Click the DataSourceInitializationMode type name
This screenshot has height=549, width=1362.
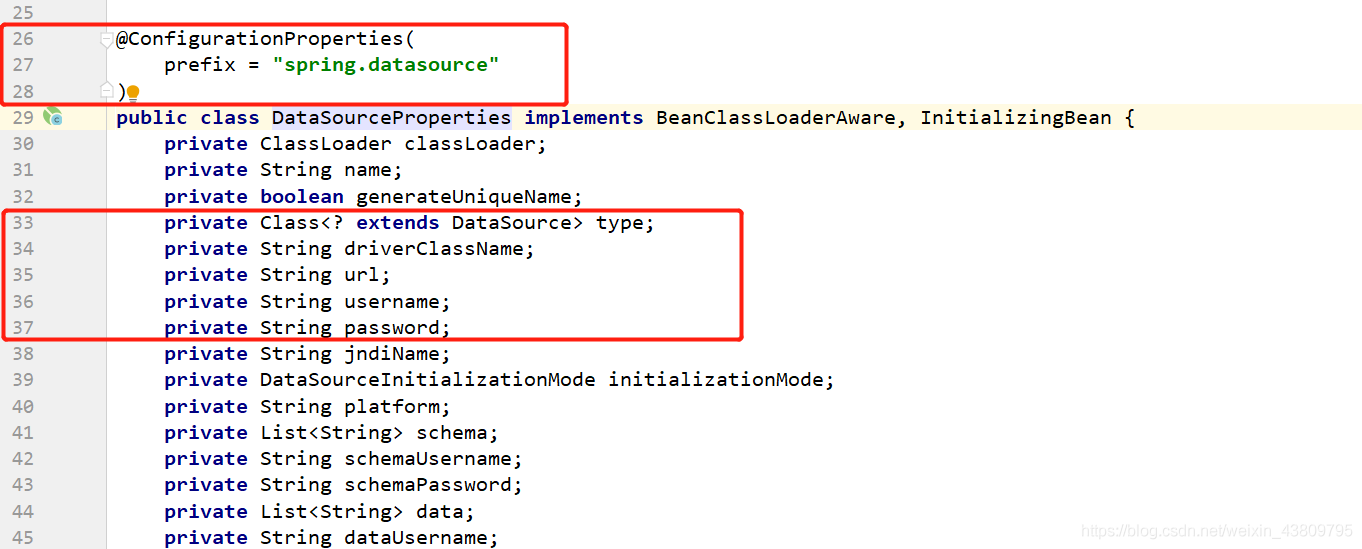(427, 380)
